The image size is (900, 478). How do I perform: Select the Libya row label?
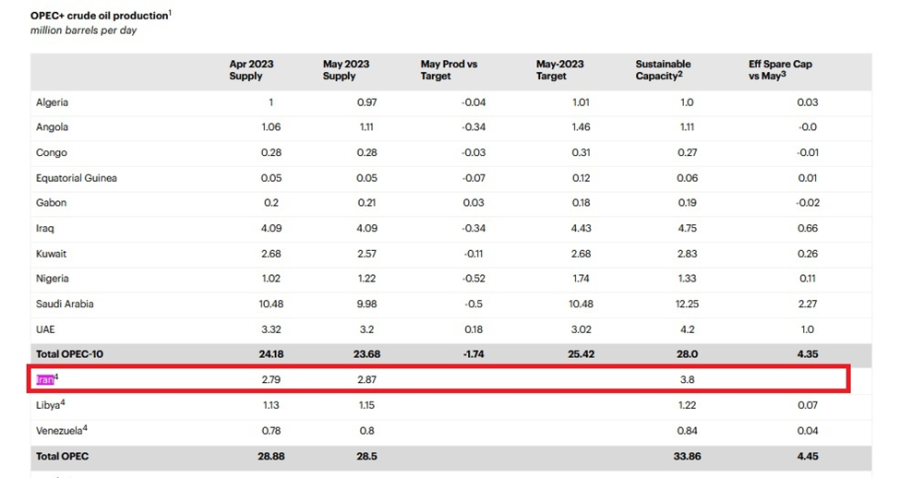point(51,405)
